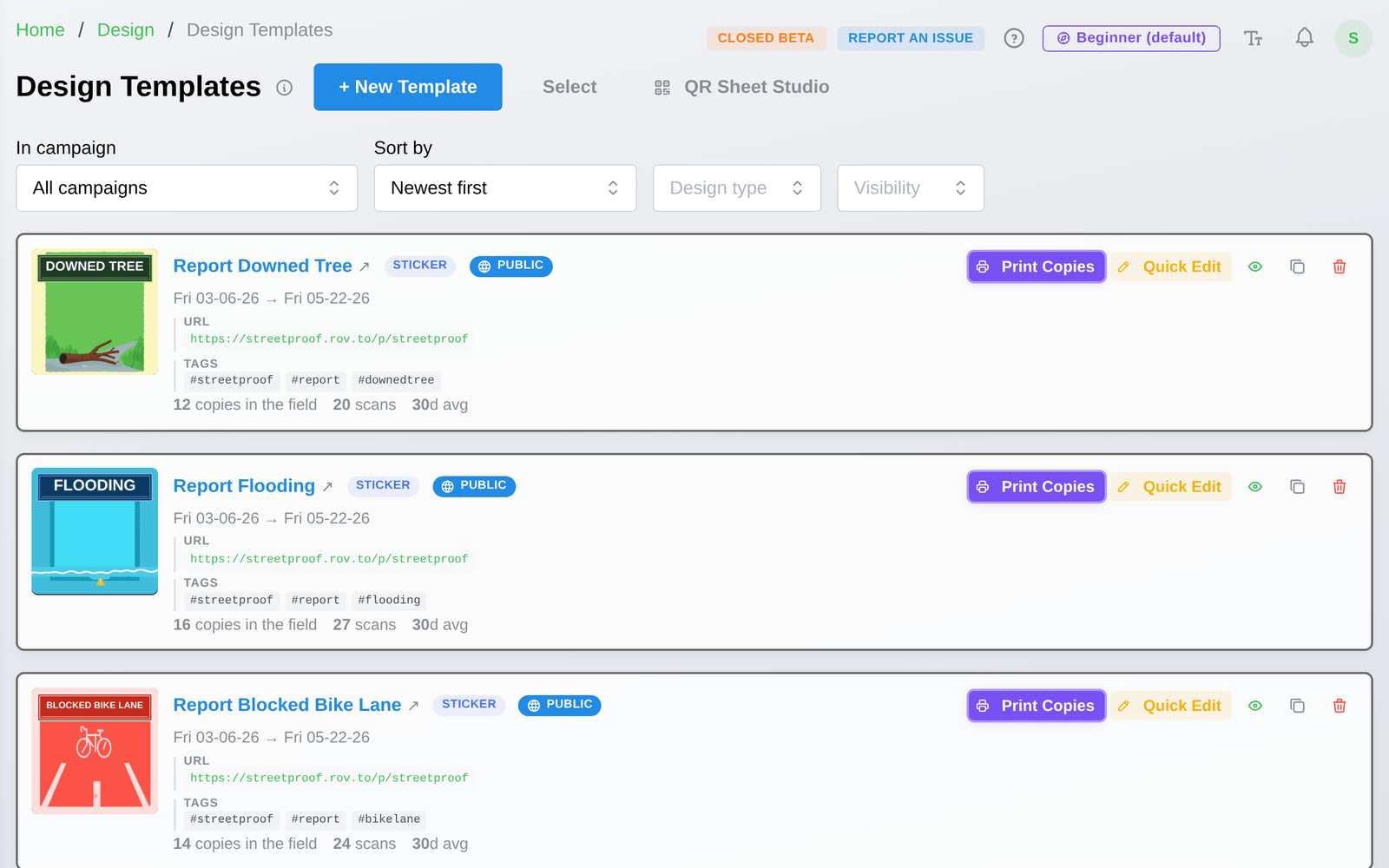Expand the Design type filter

pos(737,188)
